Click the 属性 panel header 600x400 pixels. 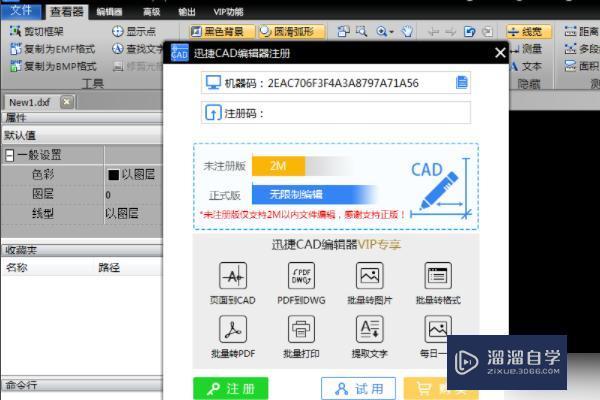pyautogui.click(x=82, y=118)
